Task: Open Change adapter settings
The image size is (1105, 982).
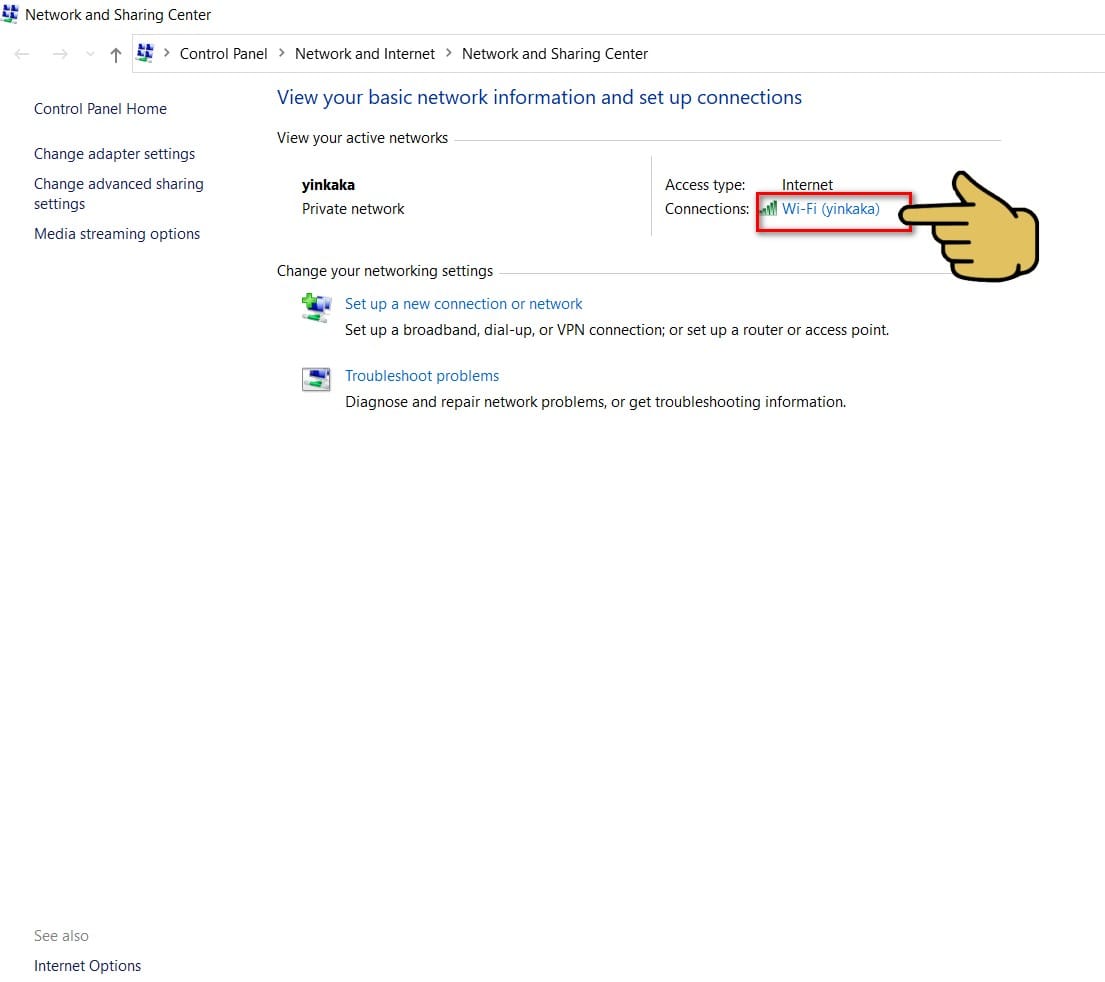Action: [114, 154]
